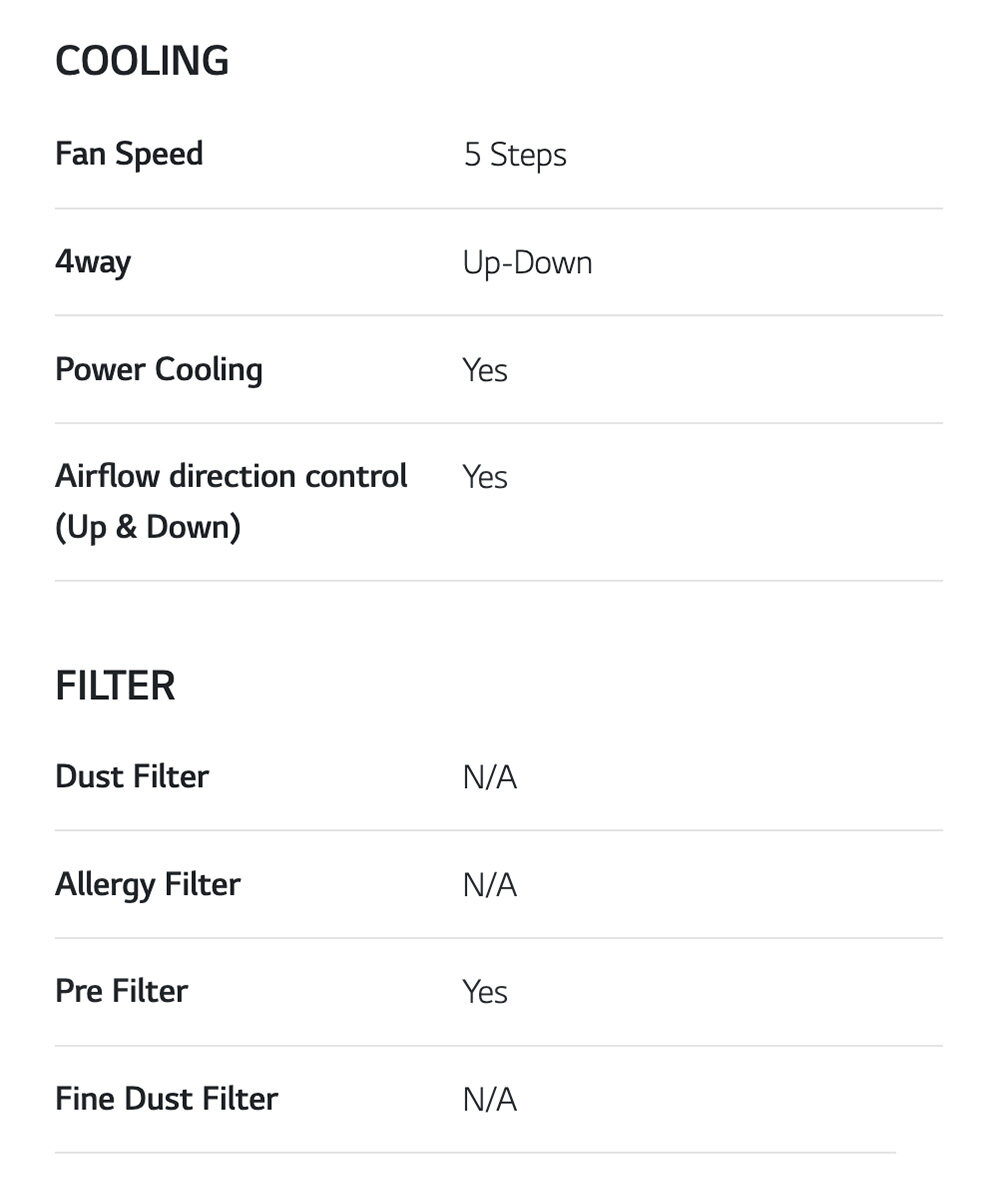
Task: Select the Dust Filter label
Action: pos(132,777)
